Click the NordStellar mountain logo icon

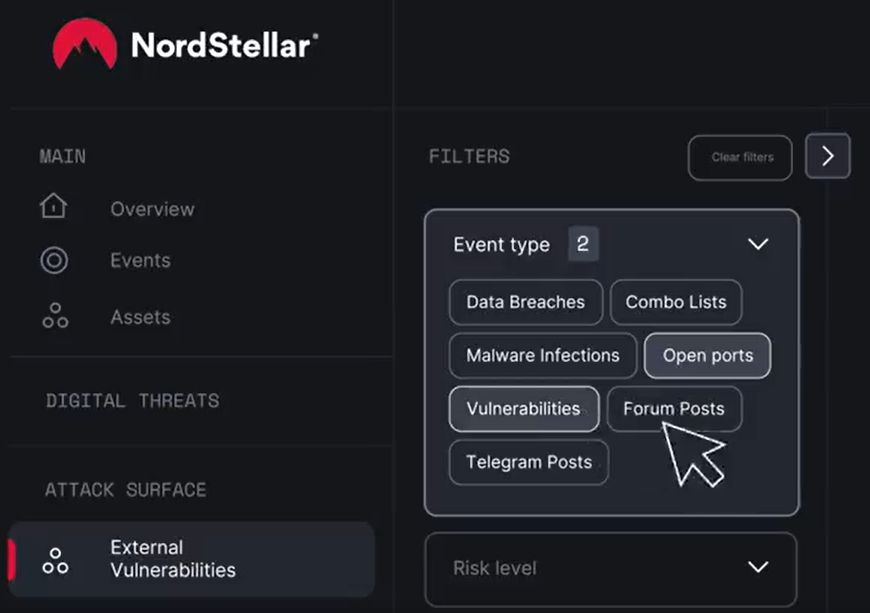[x=85, y=44]
